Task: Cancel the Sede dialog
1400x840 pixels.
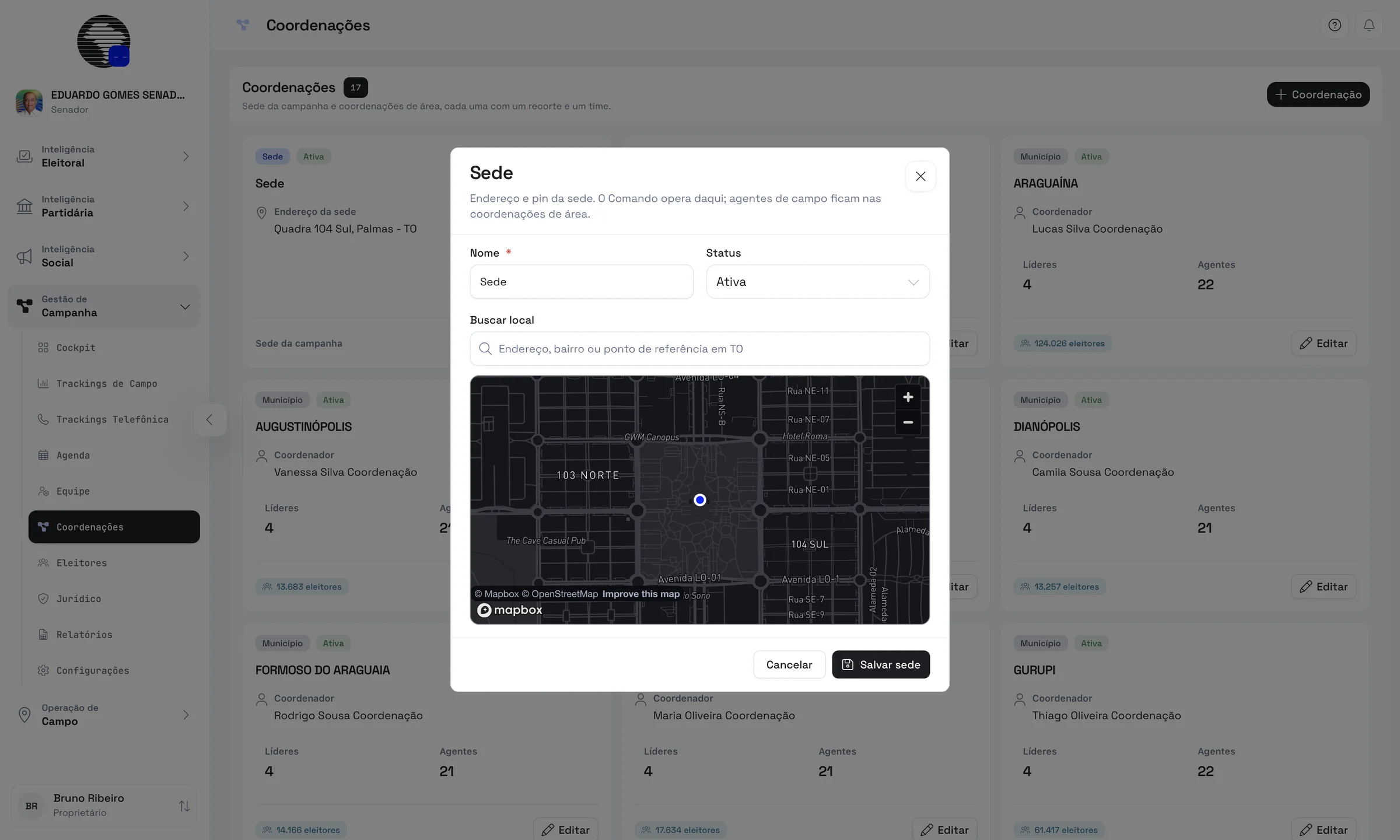Action: 789,664
